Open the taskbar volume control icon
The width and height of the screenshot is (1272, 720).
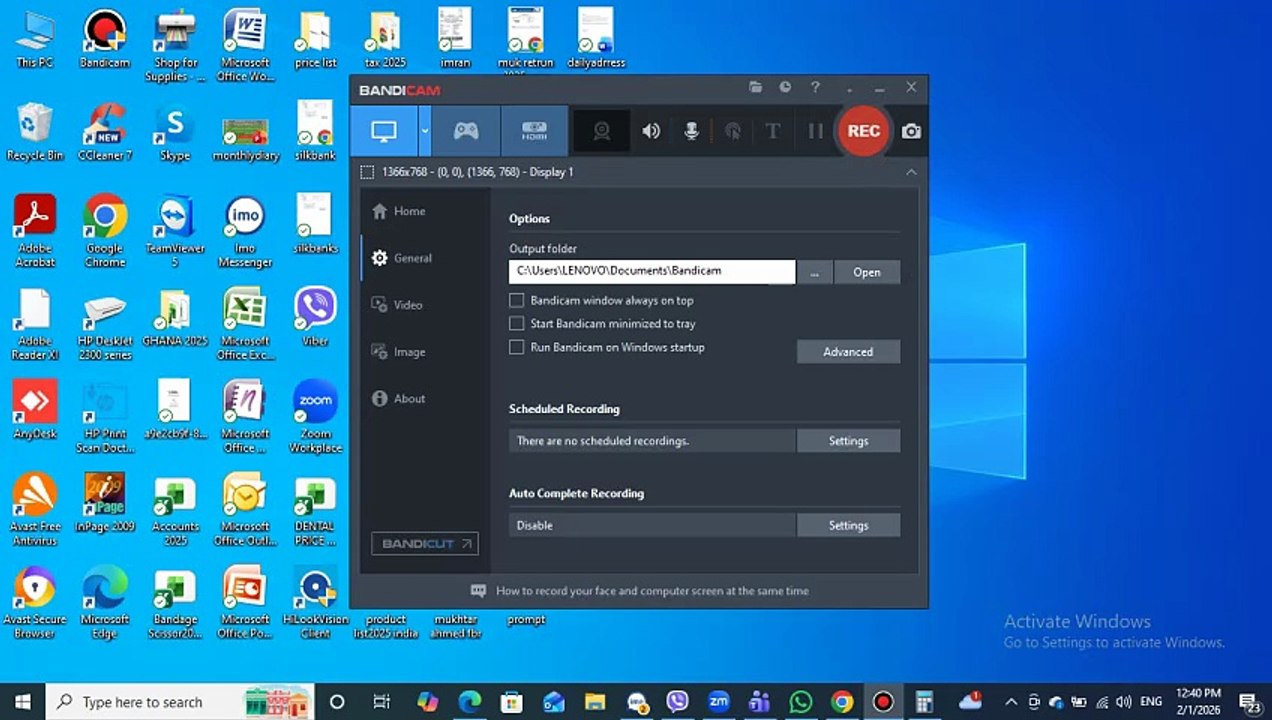[x=1124, y=702]
